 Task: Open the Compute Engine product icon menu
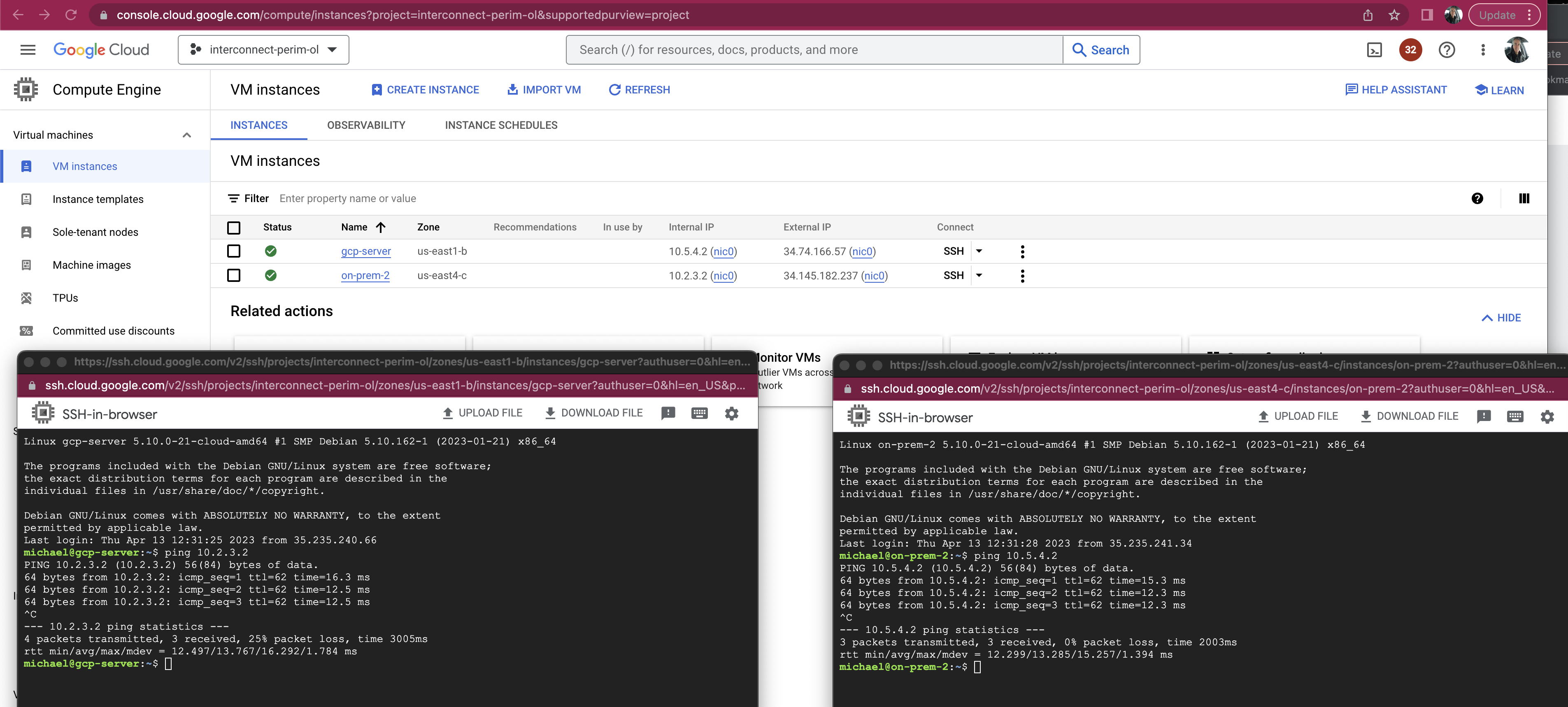(x=26, y=89)
